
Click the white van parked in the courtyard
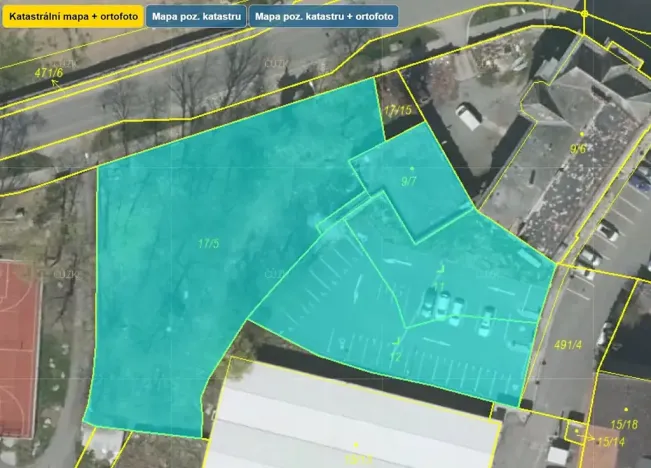[469, 117]
